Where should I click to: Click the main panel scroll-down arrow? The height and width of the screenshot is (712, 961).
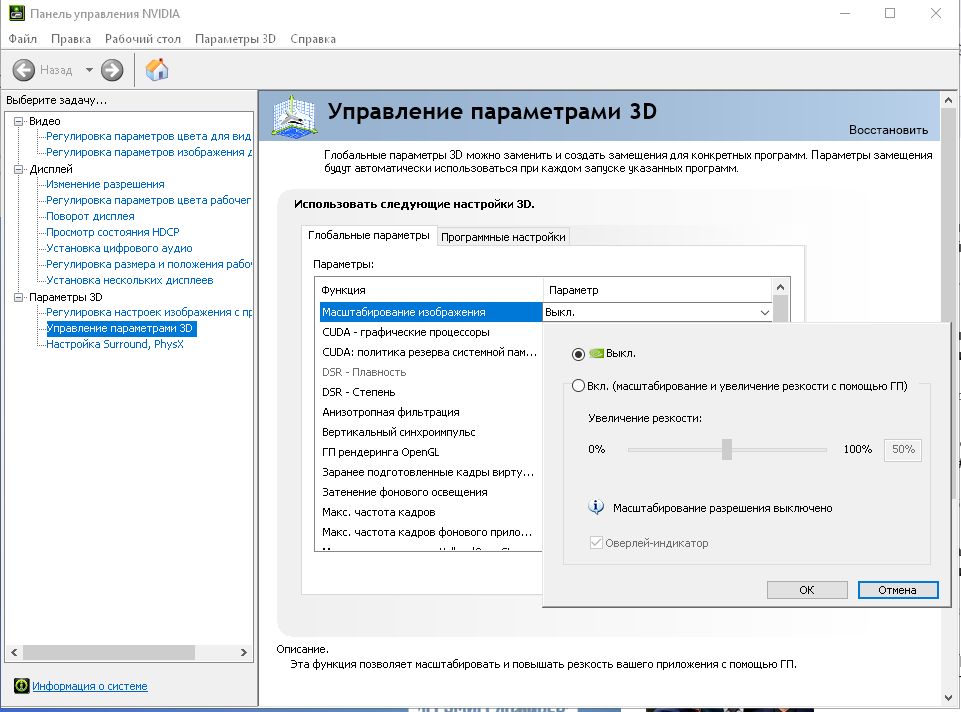tap(948, 698)
